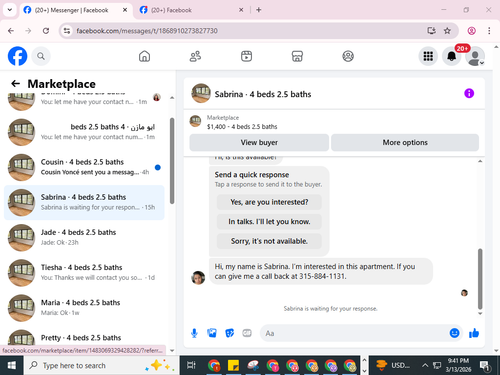This screenshot has width=500, height=375.
Task: Open the Chrome profile icon
Action: 471,31
